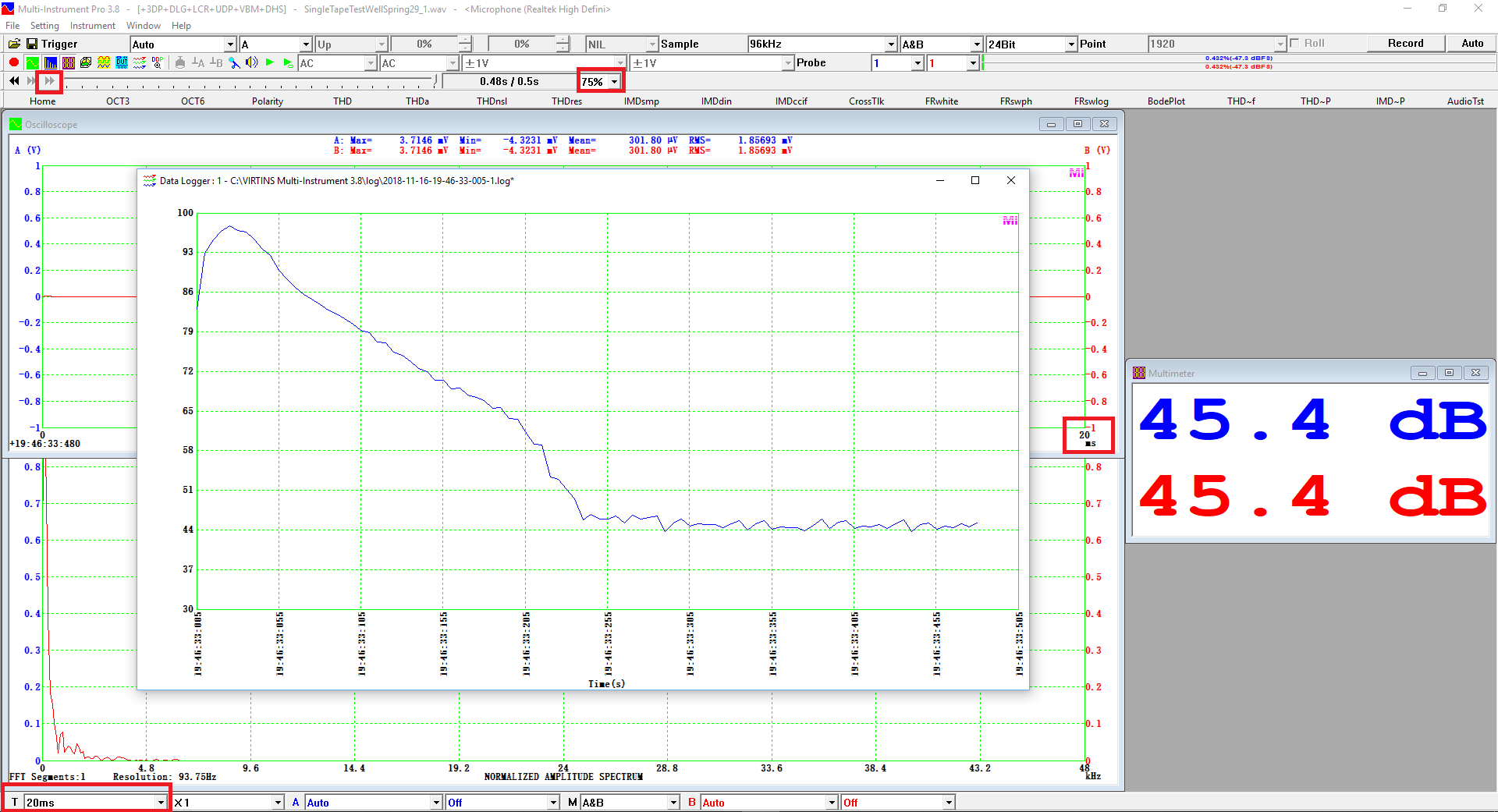The height and width of the screenshot is (812, 1498).
Task: Toggle the Multimeter icon in toolbar
Action: tap(68, 62)
